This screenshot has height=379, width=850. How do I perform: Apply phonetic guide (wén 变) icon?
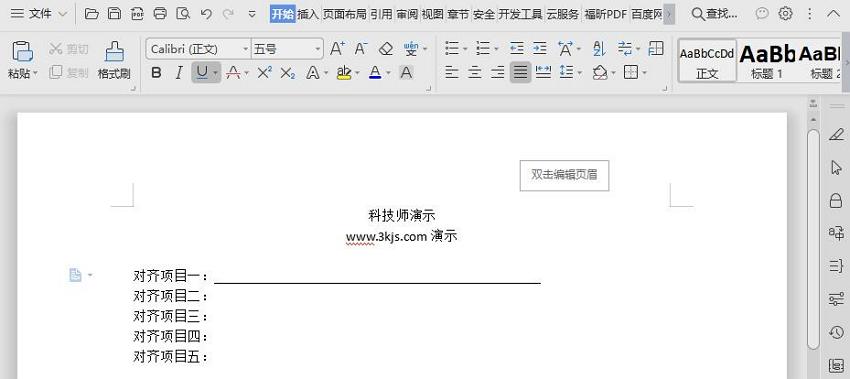click(411, 49)
